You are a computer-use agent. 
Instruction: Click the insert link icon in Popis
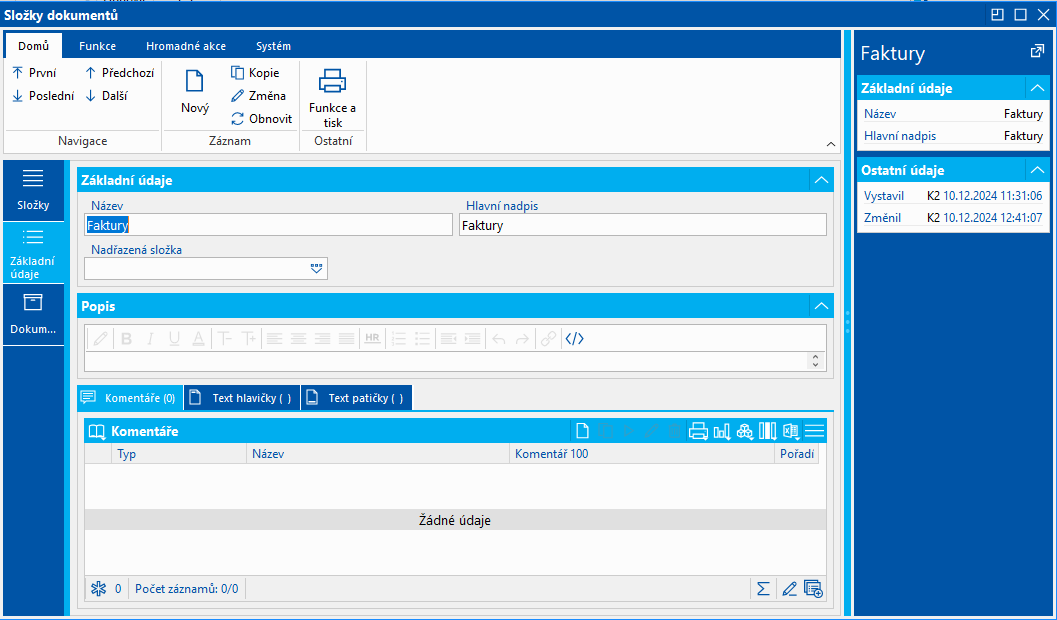[x=549, y=339]
